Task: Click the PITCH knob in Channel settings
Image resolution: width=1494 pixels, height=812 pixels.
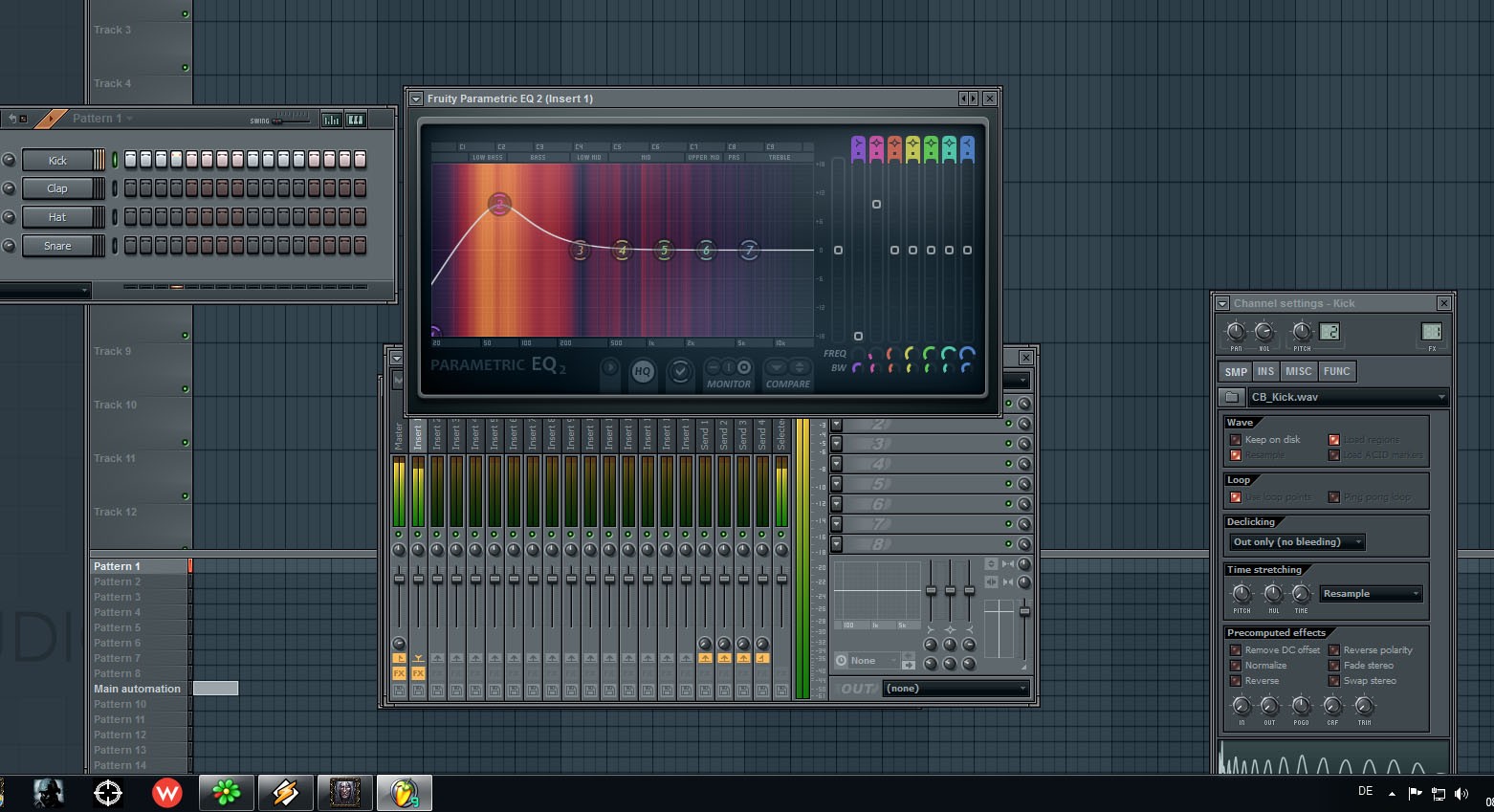Action: click(x=1302, y=332)
